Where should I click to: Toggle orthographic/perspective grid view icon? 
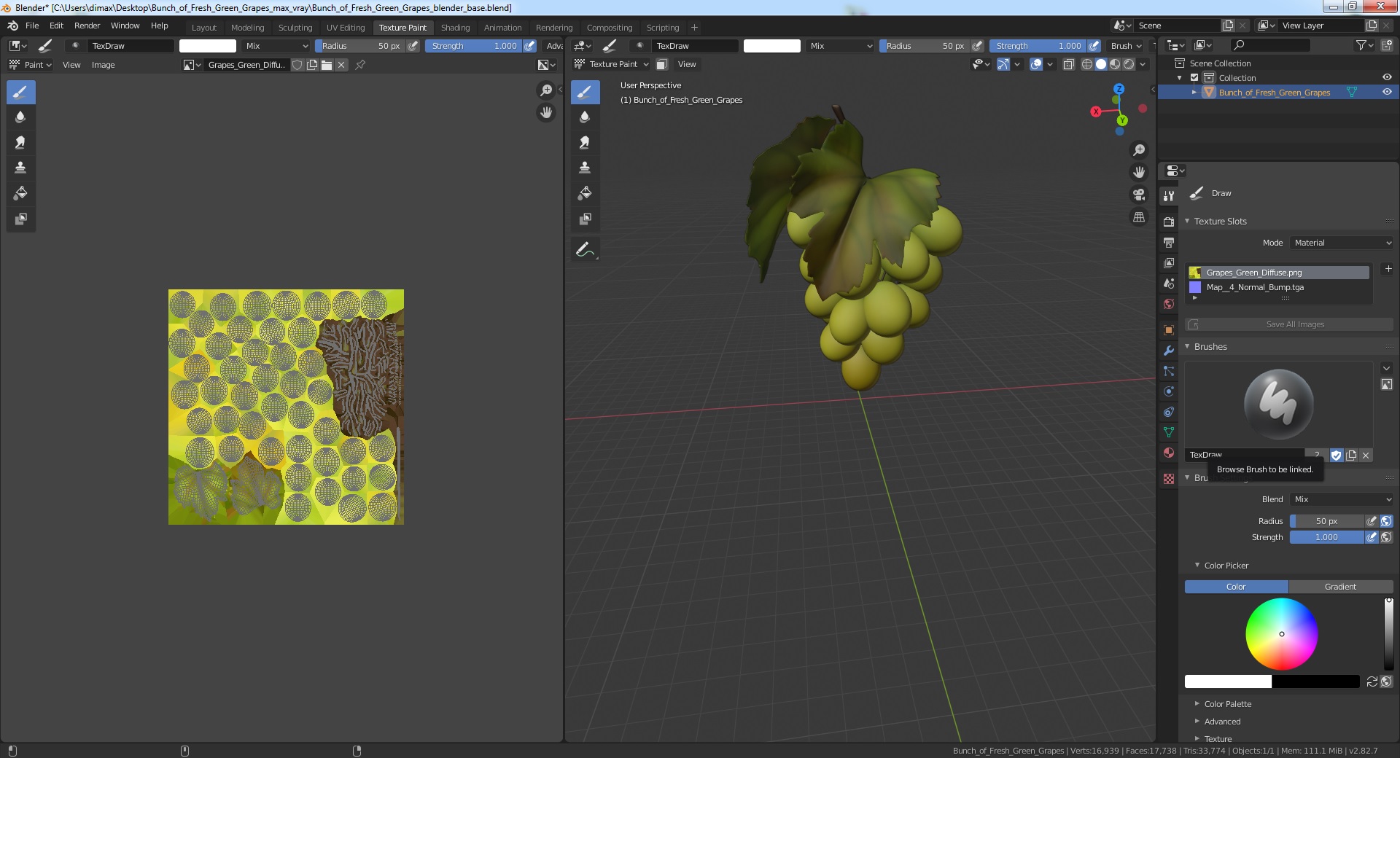pos(1138,217)
